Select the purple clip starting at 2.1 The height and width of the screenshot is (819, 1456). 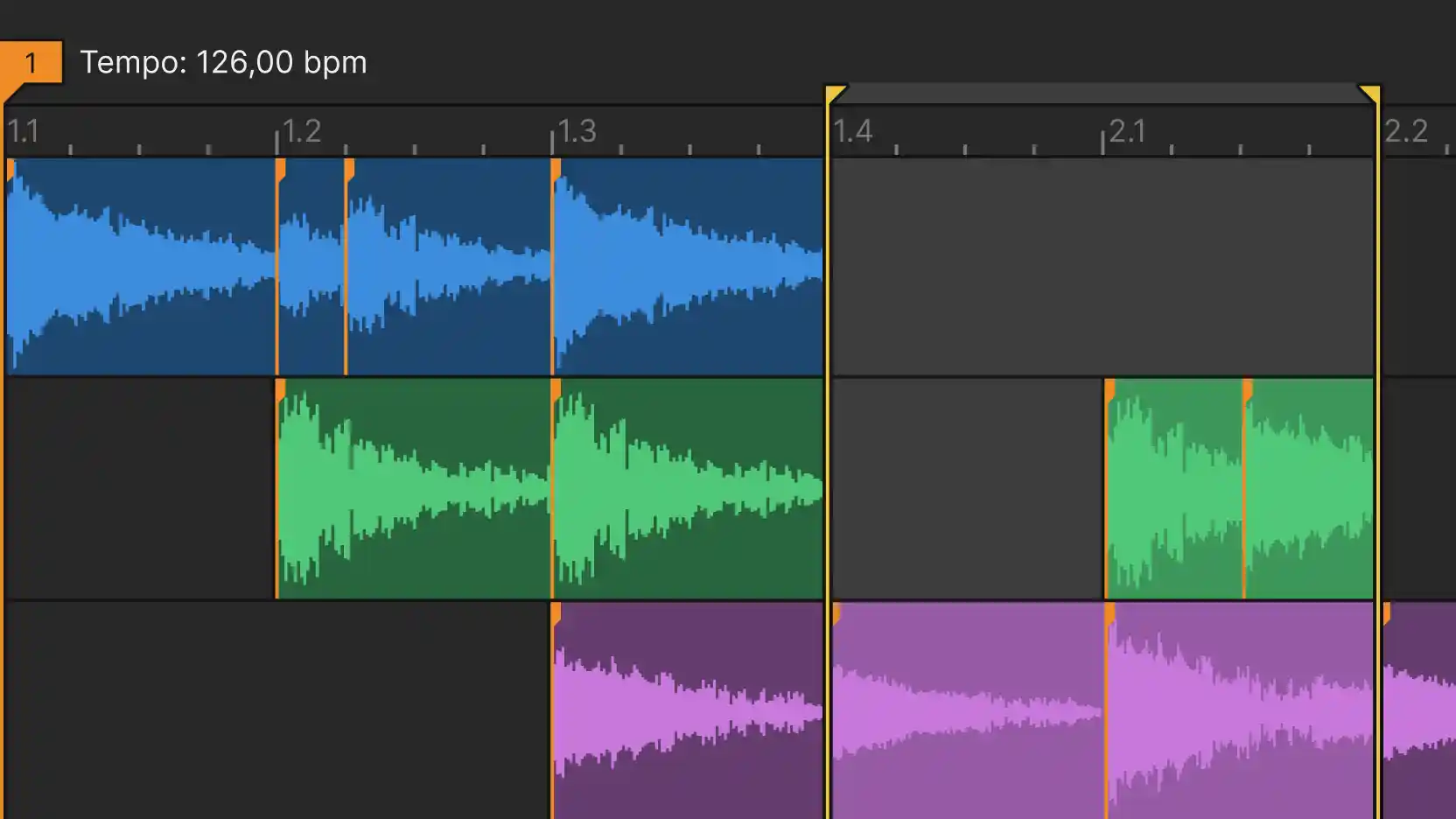click(x=1239, y=710)
